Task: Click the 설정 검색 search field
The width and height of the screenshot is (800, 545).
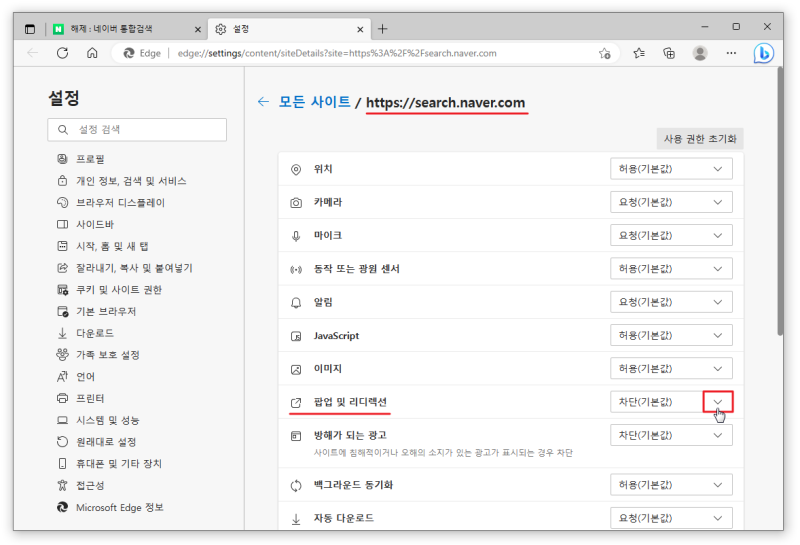Action: tap(137, 130)
